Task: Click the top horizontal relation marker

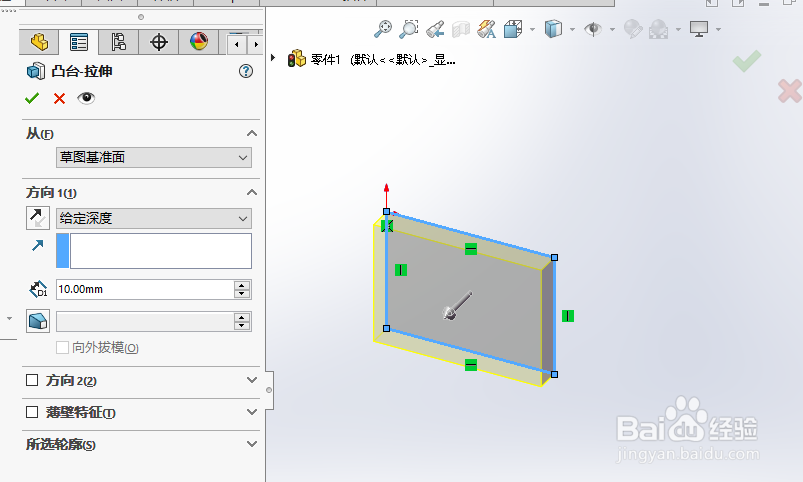Action: coord(471,249)
